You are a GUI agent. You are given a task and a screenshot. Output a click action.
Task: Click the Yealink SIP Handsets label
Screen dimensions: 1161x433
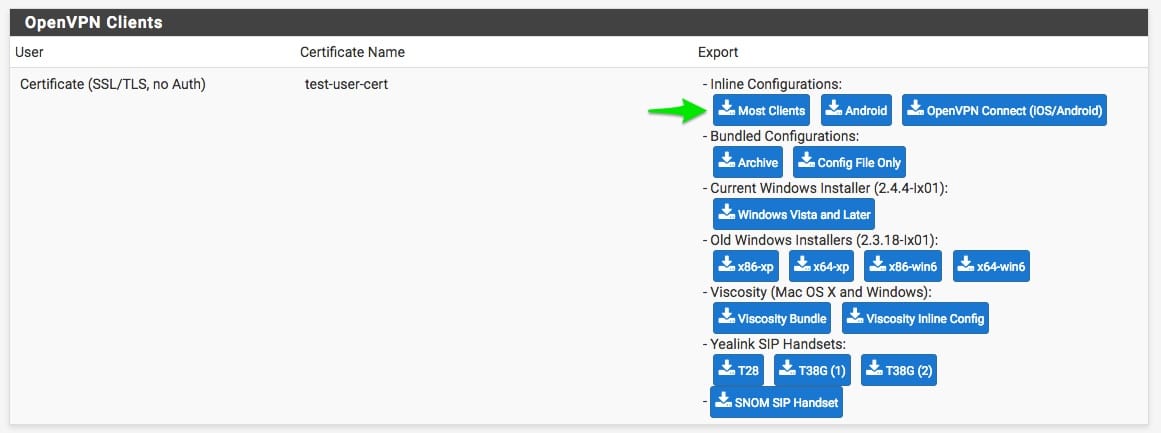[x=777, y=344]
